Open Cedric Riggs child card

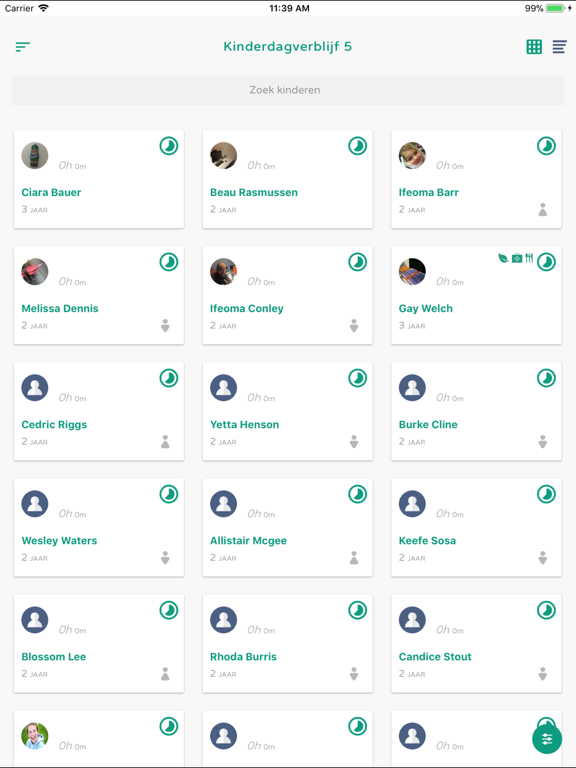[x=99, y=411]
